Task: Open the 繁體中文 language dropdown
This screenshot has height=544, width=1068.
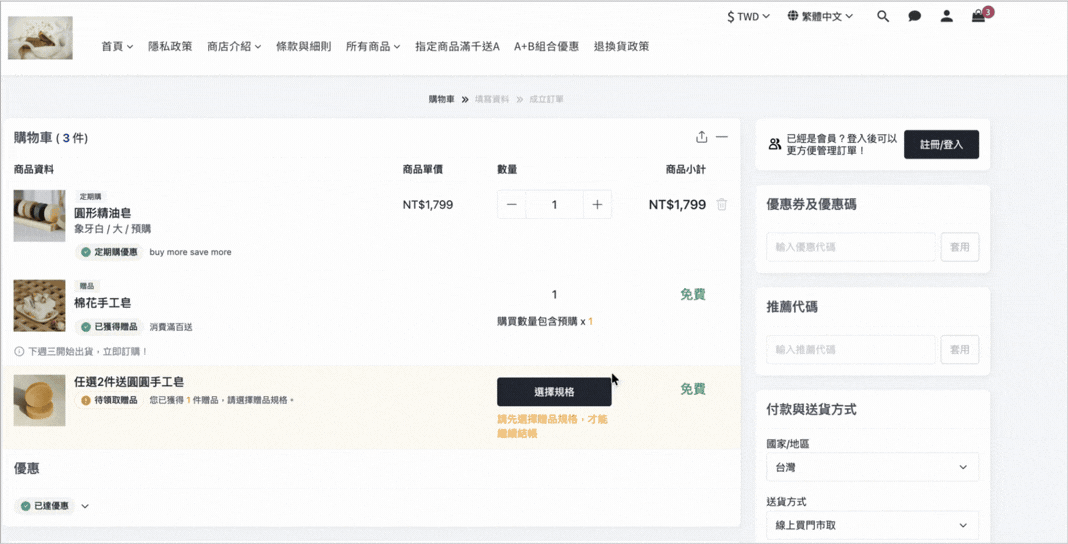Action: 820,16
